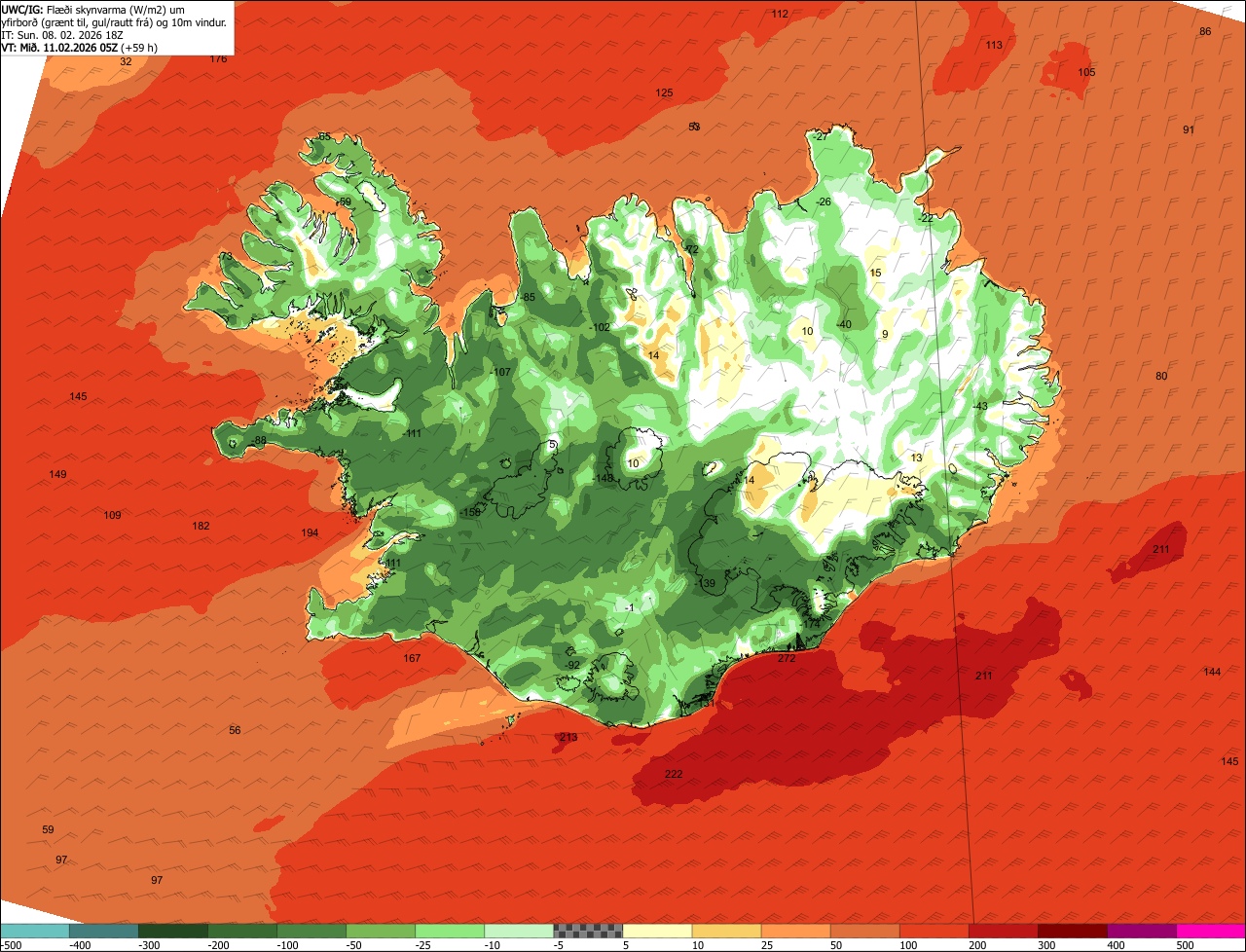Click the value 125 north of Iceland
The height and width of the screenshot is (952, 1246).
click(664, 93)
